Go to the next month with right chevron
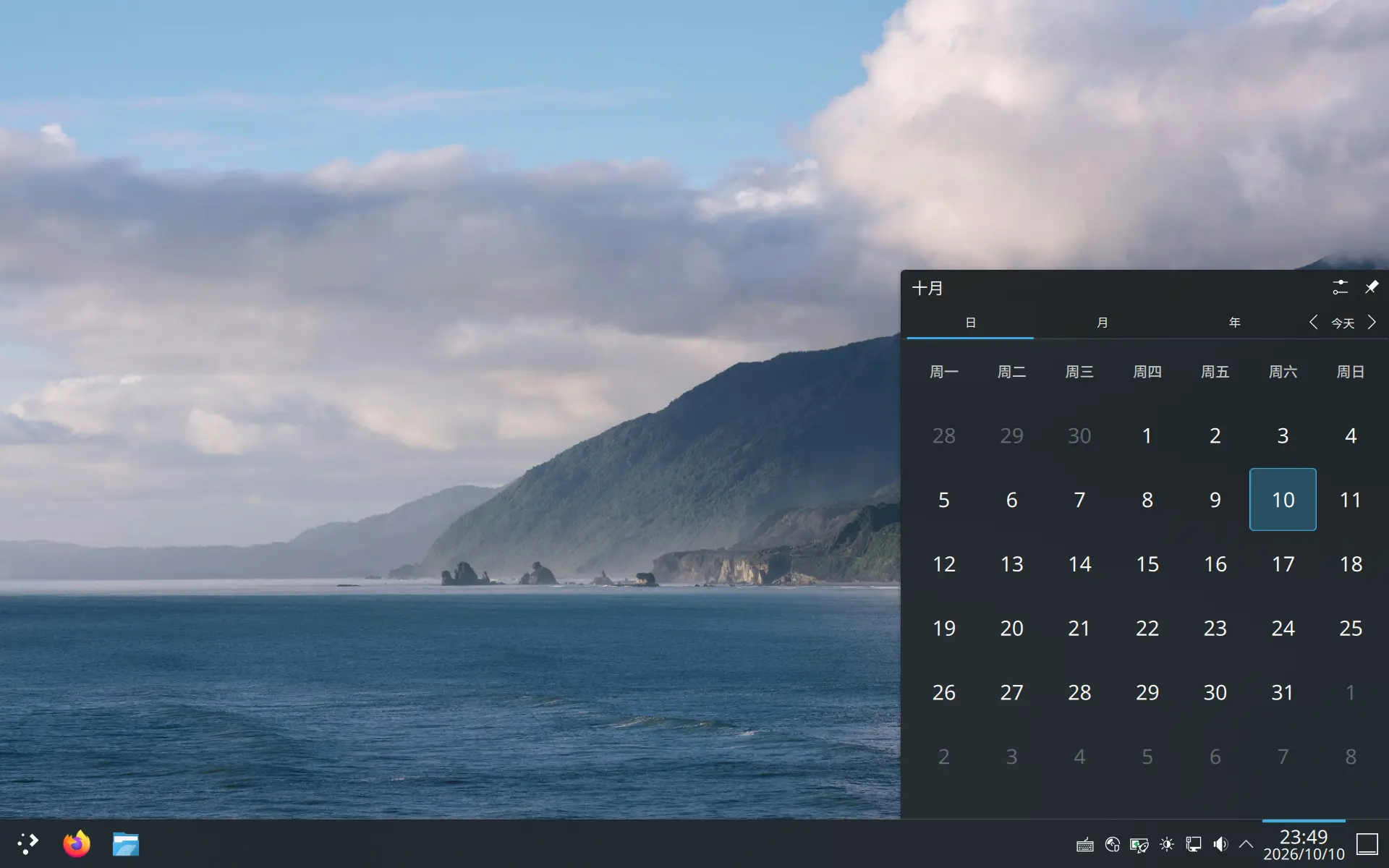Viewport: 1389px width, 868px height. pyautogui.click(x=1372, y=323)
